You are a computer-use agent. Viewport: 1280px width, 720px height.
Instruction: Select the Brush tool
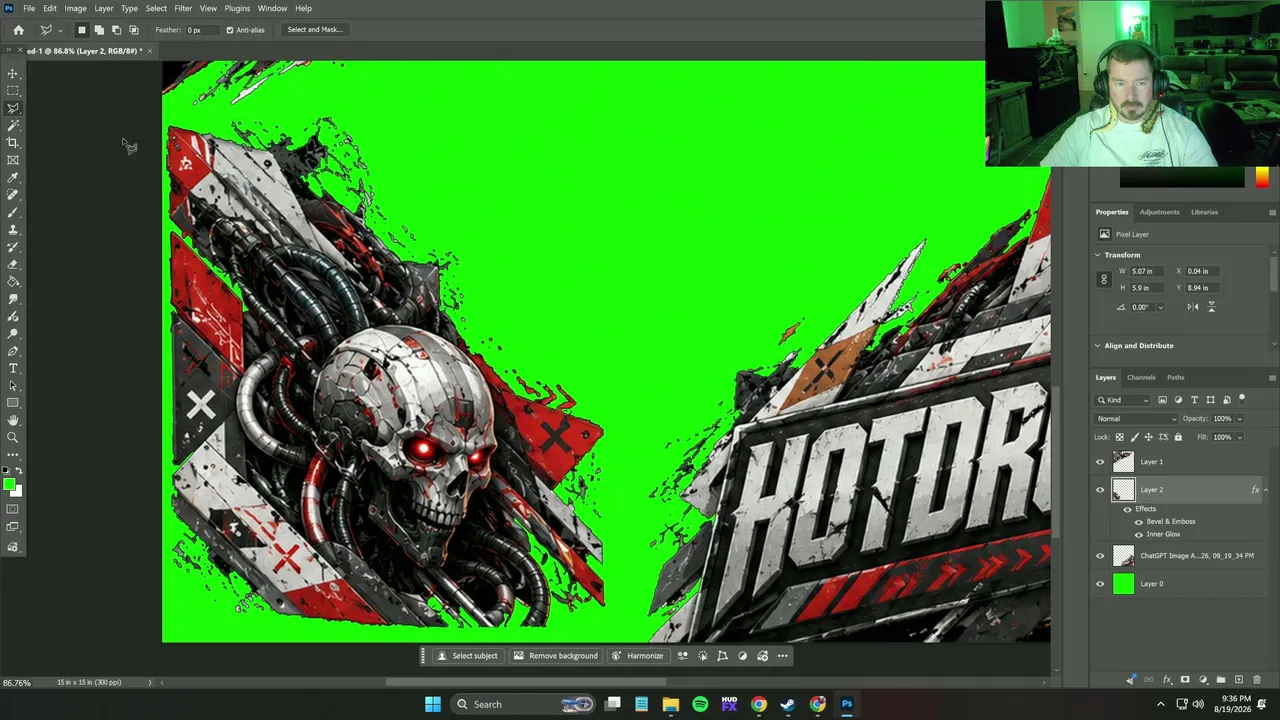(13, 212)
